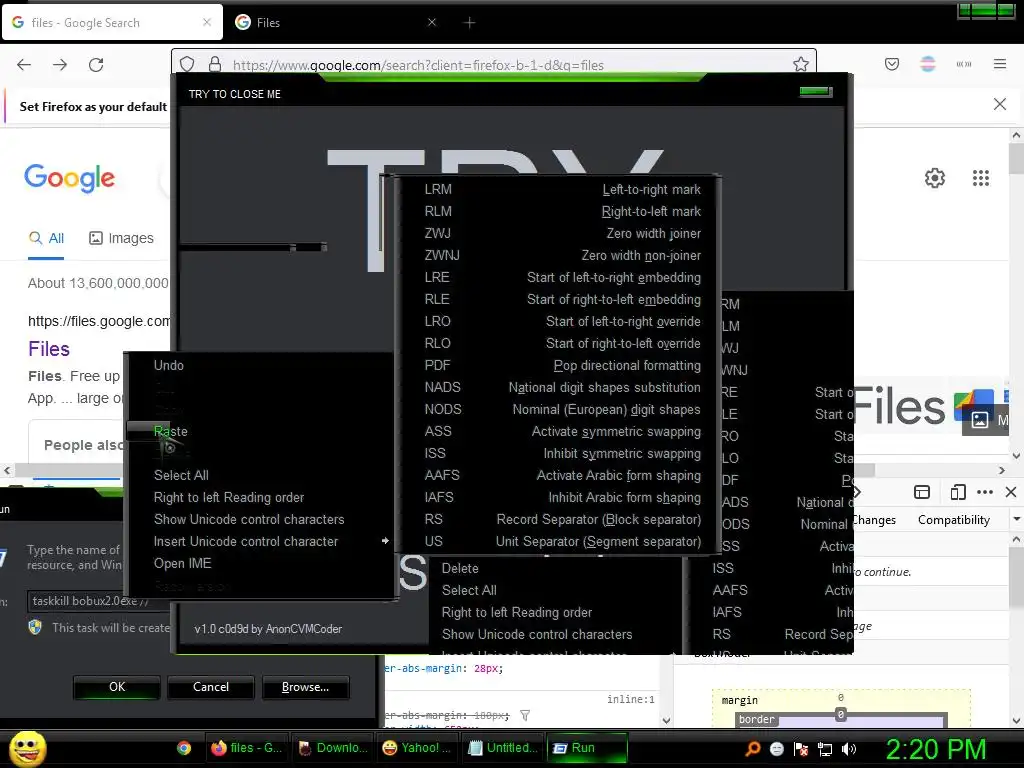This screenshot has width=1024, height=768.
Task: Click the image icon on Files thumbnail
Action: click(979, 420)
